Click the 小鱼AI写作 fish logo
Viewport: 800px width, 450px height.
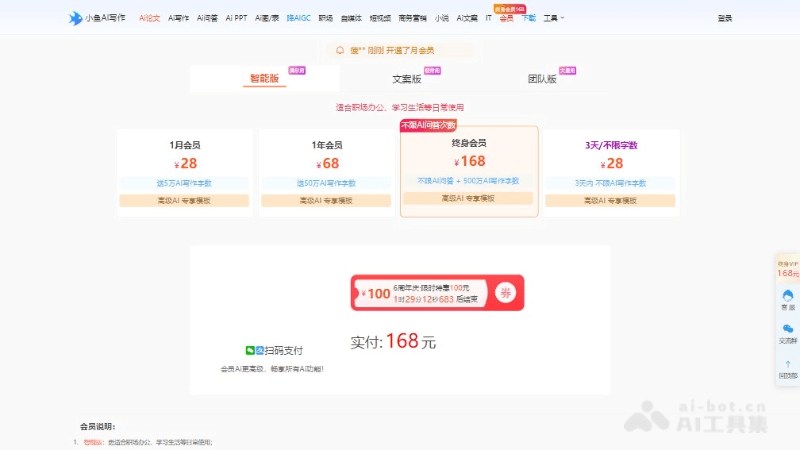click(x=75, y=18)
